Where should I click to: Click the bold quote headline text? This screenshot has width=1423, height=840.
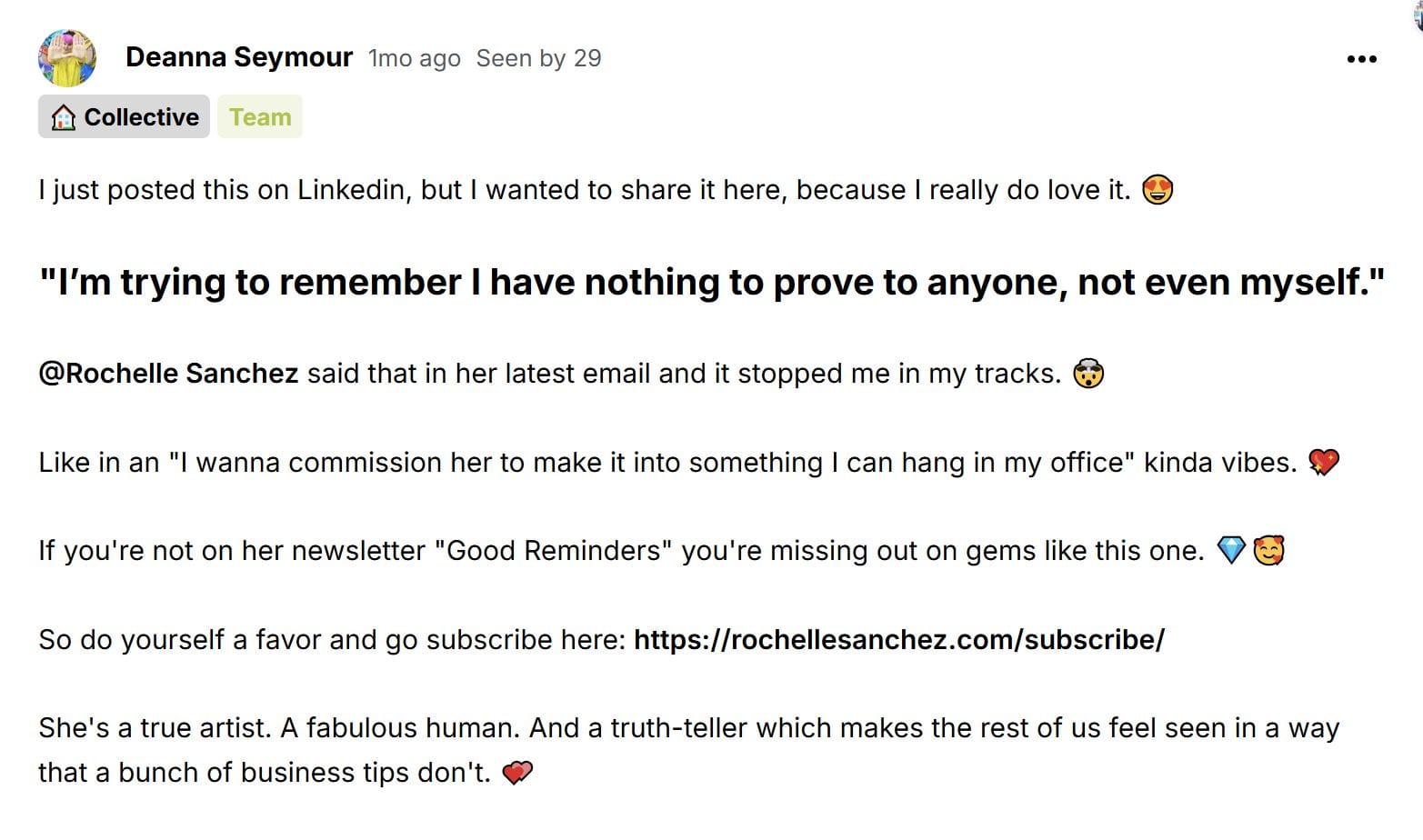click(709, 282)
